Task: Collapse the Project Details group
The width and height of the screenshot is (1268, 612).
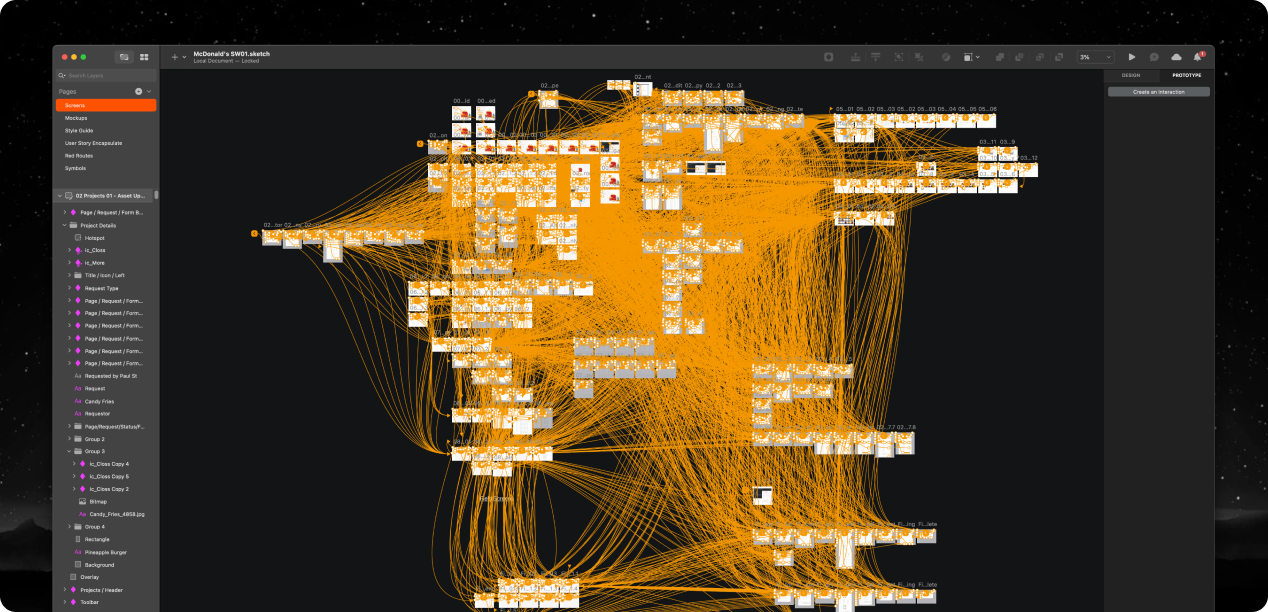Action: [66, 225]
